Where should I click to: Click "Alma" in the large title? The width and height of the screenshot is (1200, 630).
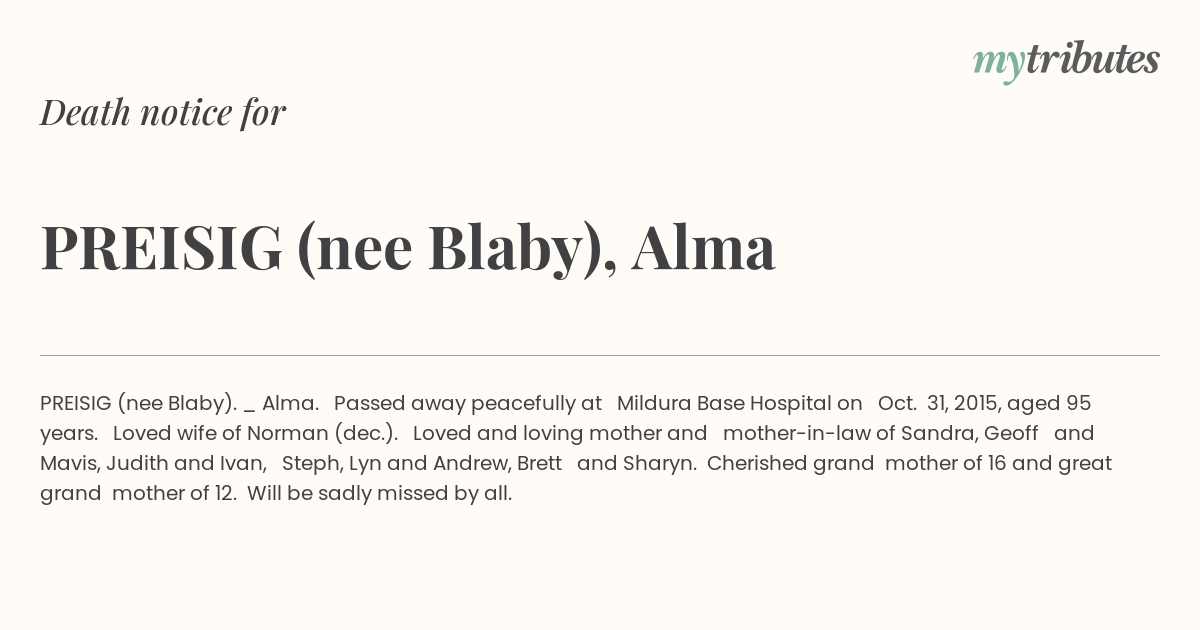point(704,248)
